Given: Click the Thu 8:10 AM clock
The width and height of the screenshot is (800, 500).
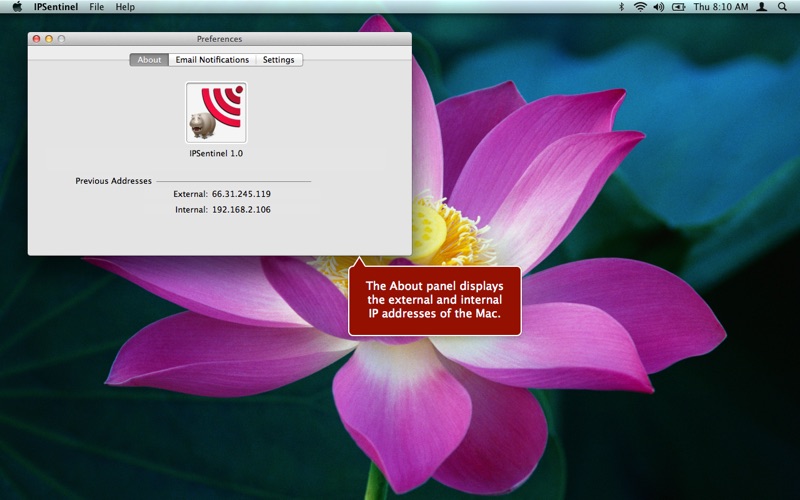Looking at the screenshot, I should click(x=720, y=7).
